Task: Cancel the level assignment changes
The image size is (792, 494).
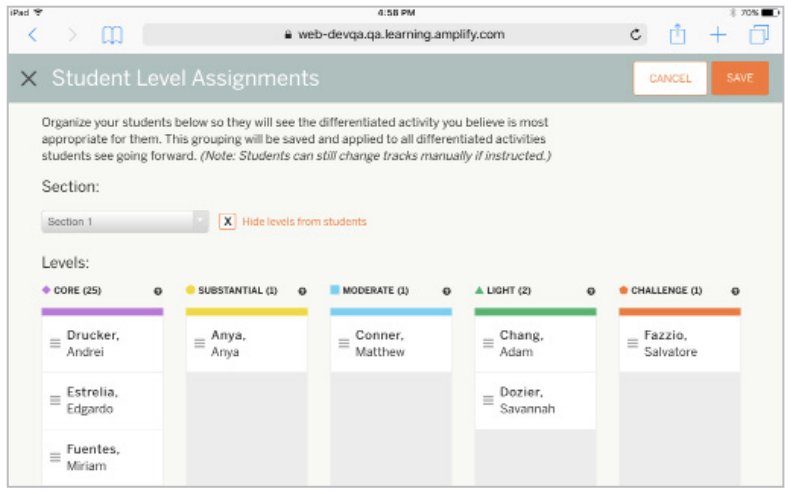Action: [x=670, y=78]
